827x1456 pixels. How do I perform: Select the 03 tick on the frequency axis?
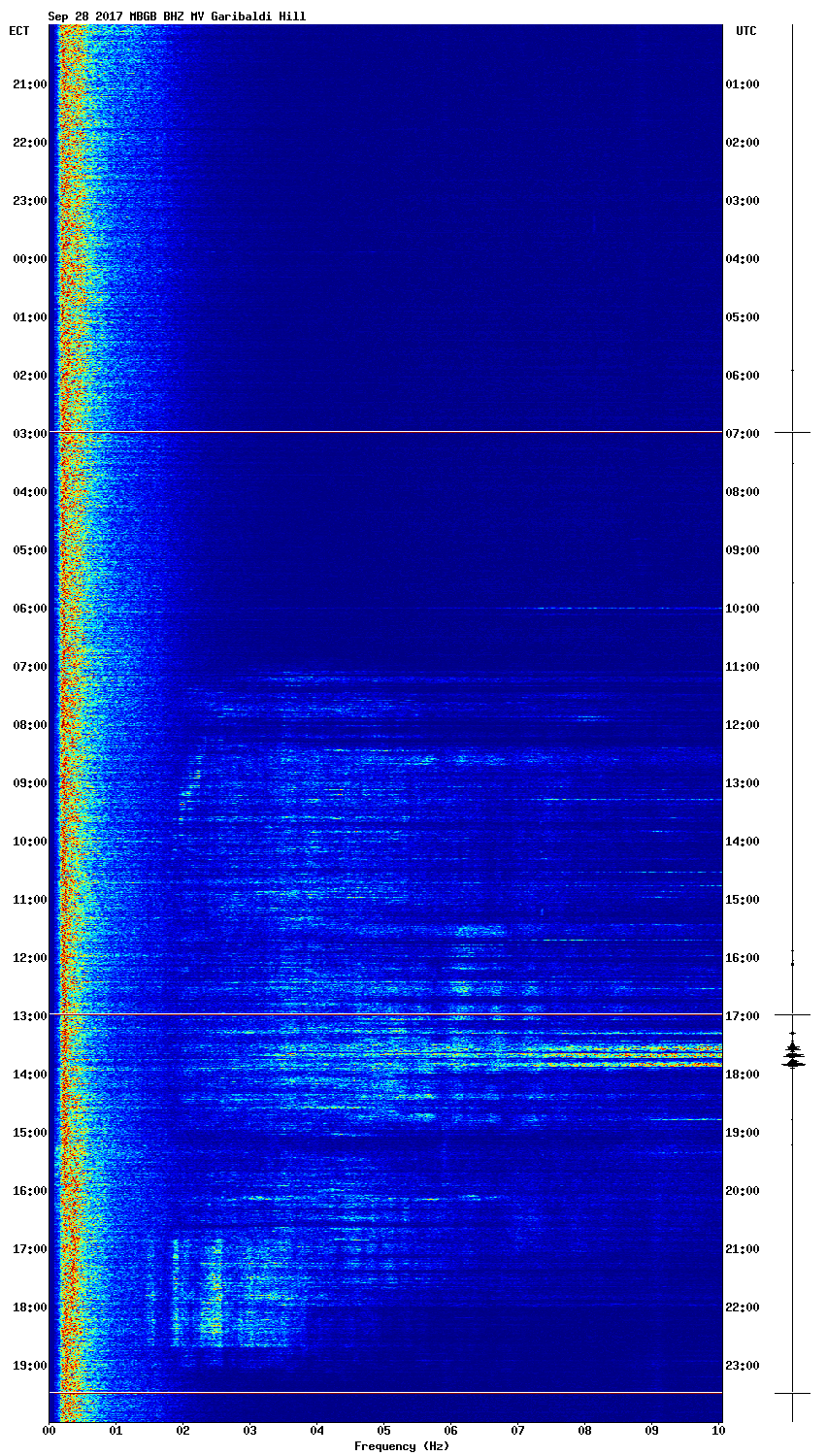pos(249,1431)
